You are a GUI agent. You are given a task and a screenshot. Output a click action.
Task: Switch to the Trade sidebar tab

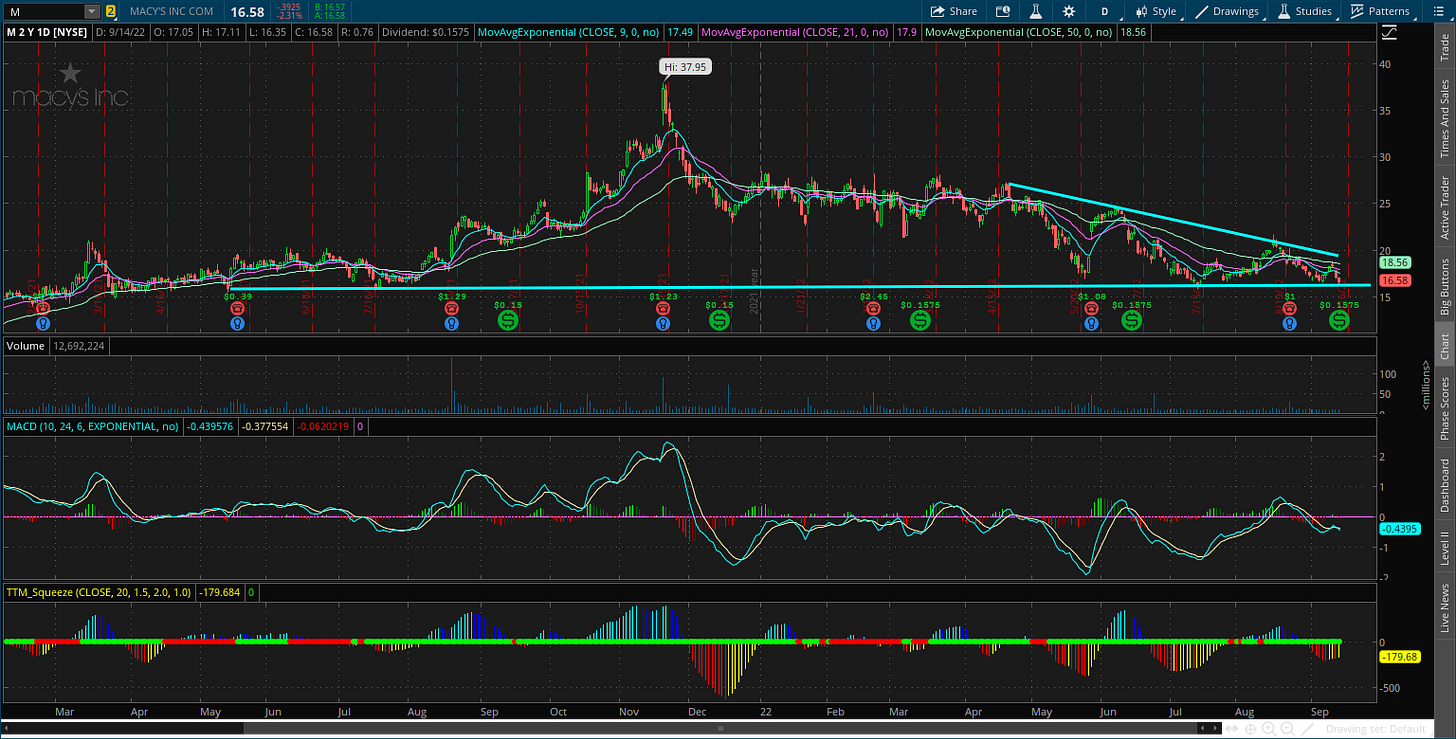1444,46
